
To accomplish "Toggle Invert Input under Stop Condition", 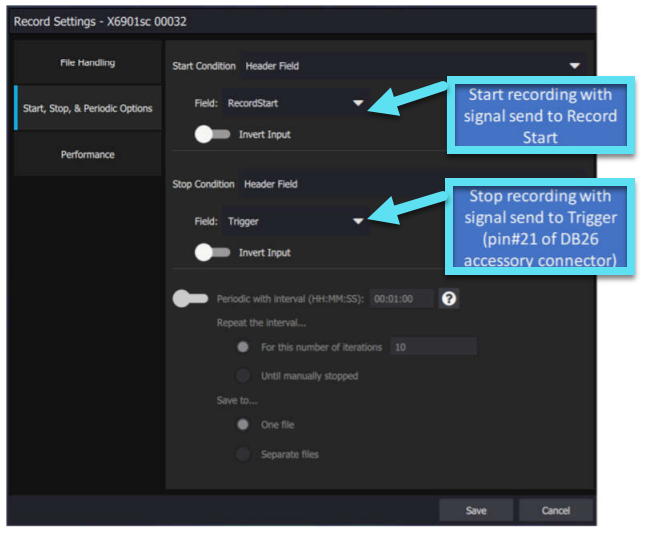I will [212, 253].
